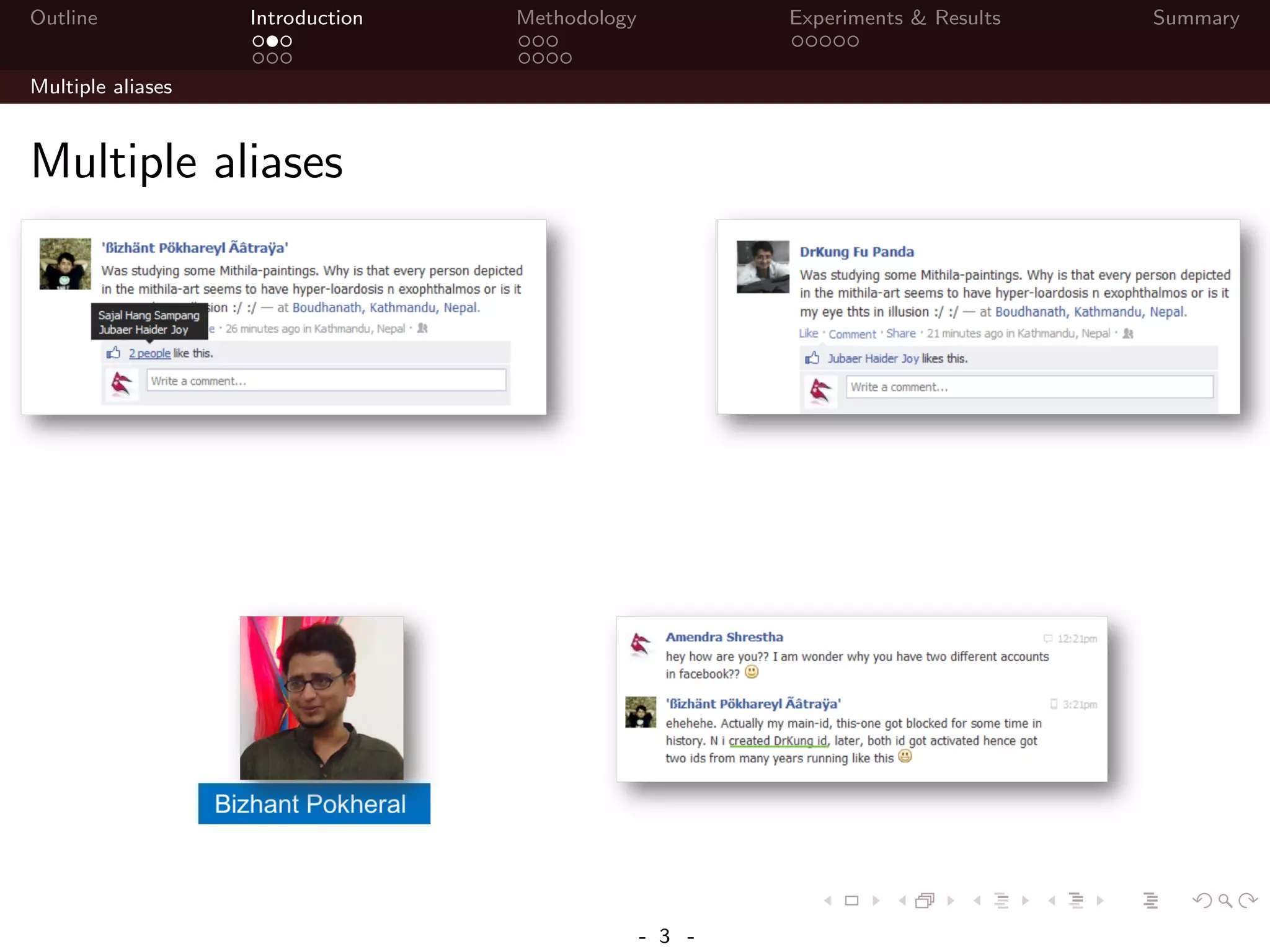
Task: Click large portrait above 'Bizhant Pokheral' caption
Action: click(322, 698)
